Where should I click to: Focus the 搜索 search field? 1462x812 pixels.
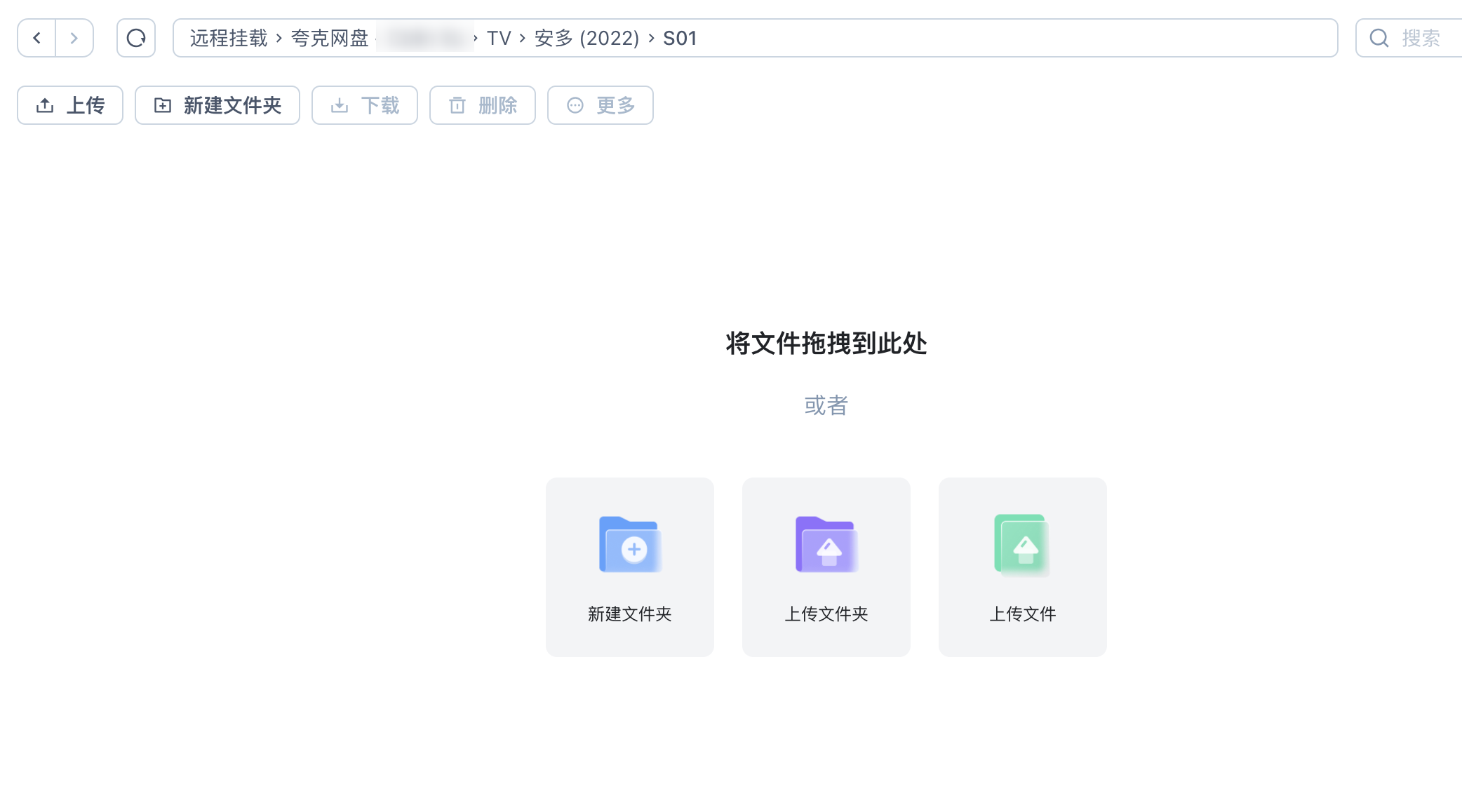(1409, 38)
